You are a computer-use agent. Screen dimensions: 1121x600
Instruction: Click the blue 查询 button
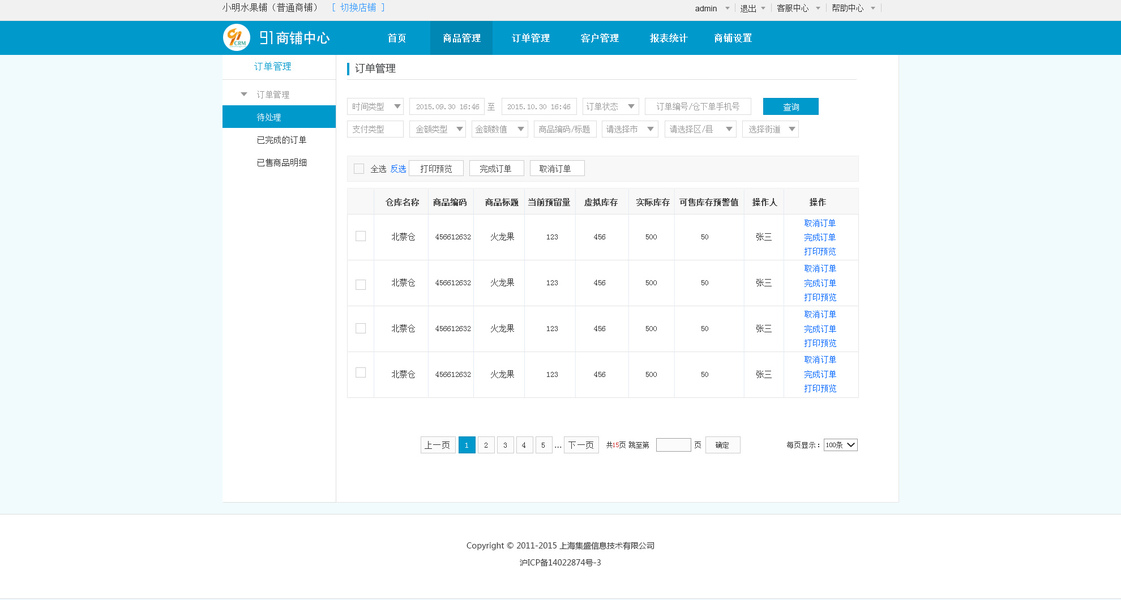coord(791,107)
